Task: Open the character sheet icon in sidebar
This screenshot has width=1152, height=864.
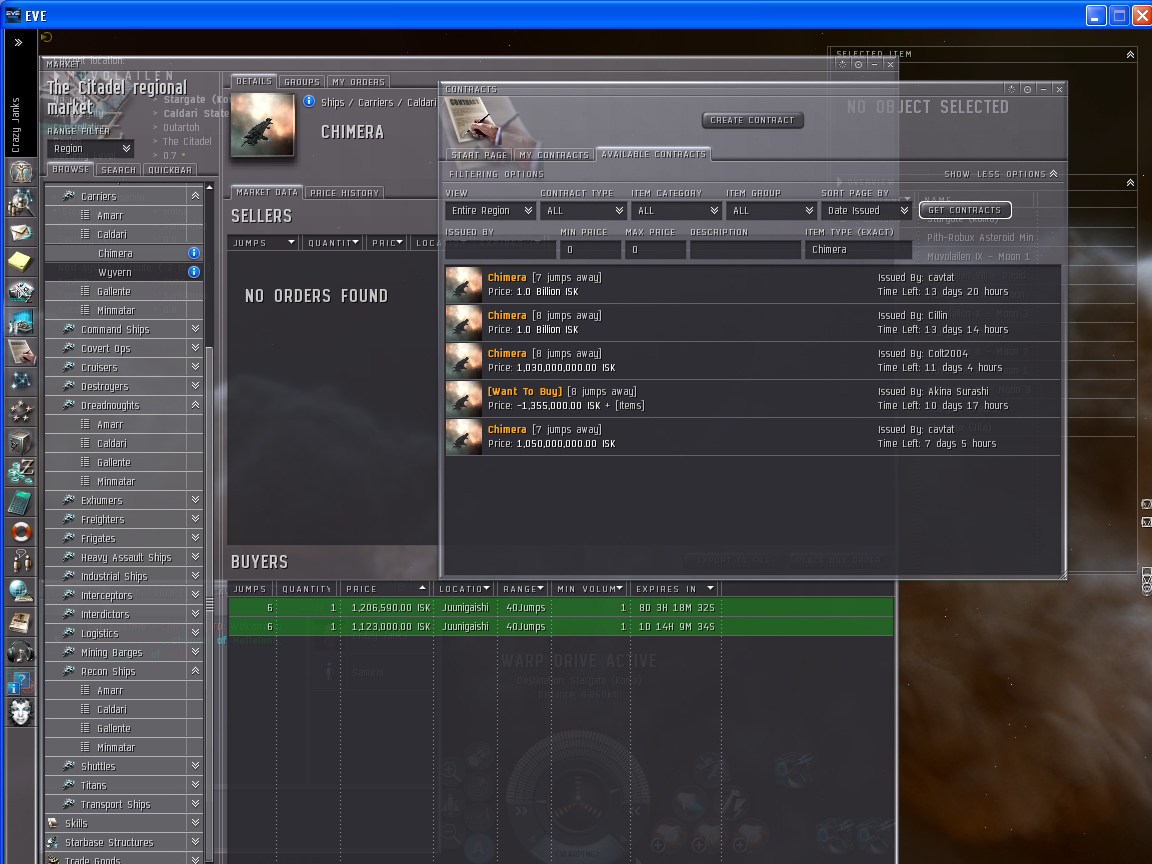Action: click(21, 171)
